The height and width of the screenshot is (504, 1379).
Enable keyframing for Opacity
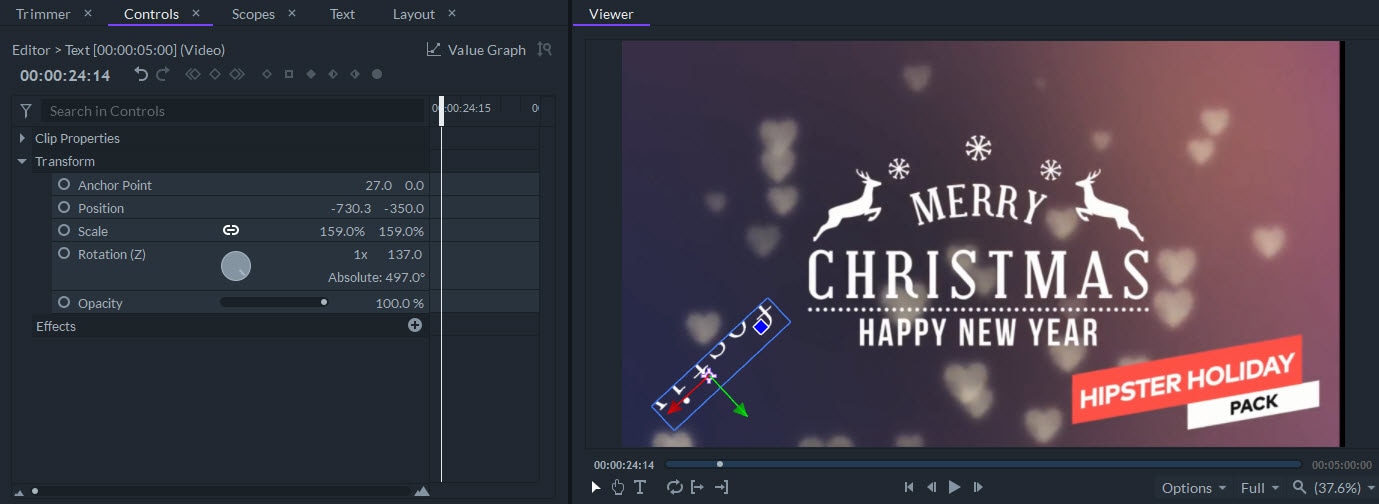coord(64,301)
